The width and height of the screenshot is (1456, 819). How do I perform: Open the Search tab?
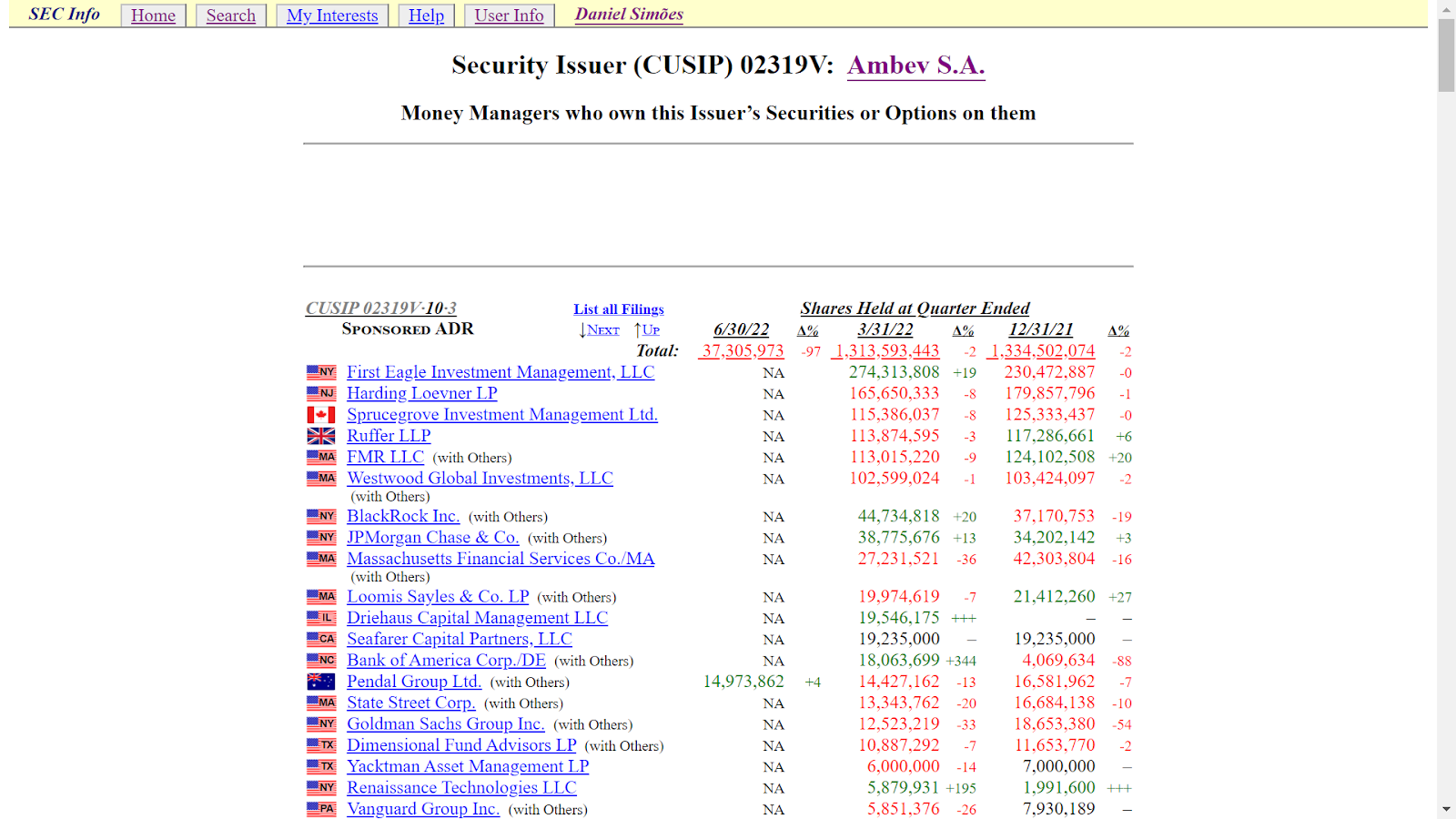click(x=230, y=15)
